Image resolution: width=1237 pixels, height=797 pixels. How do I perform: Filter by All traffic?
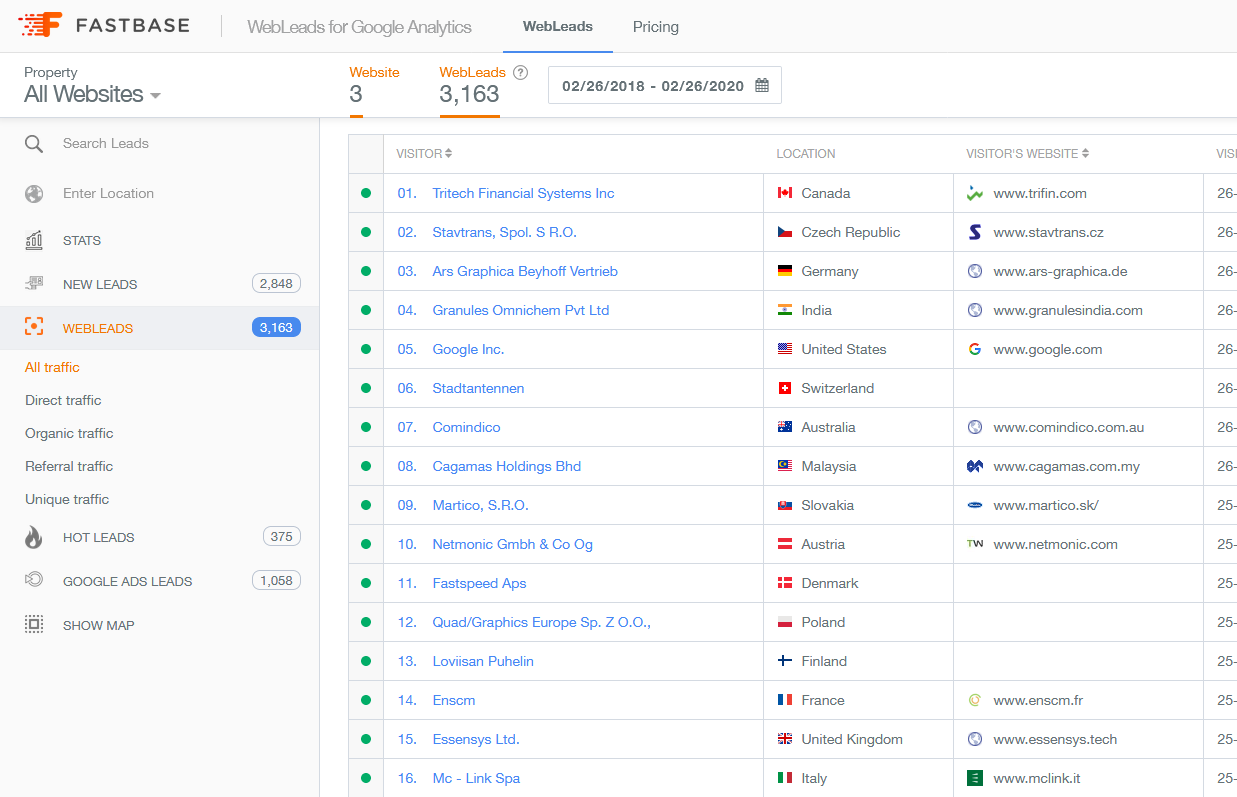click(52, 367)
